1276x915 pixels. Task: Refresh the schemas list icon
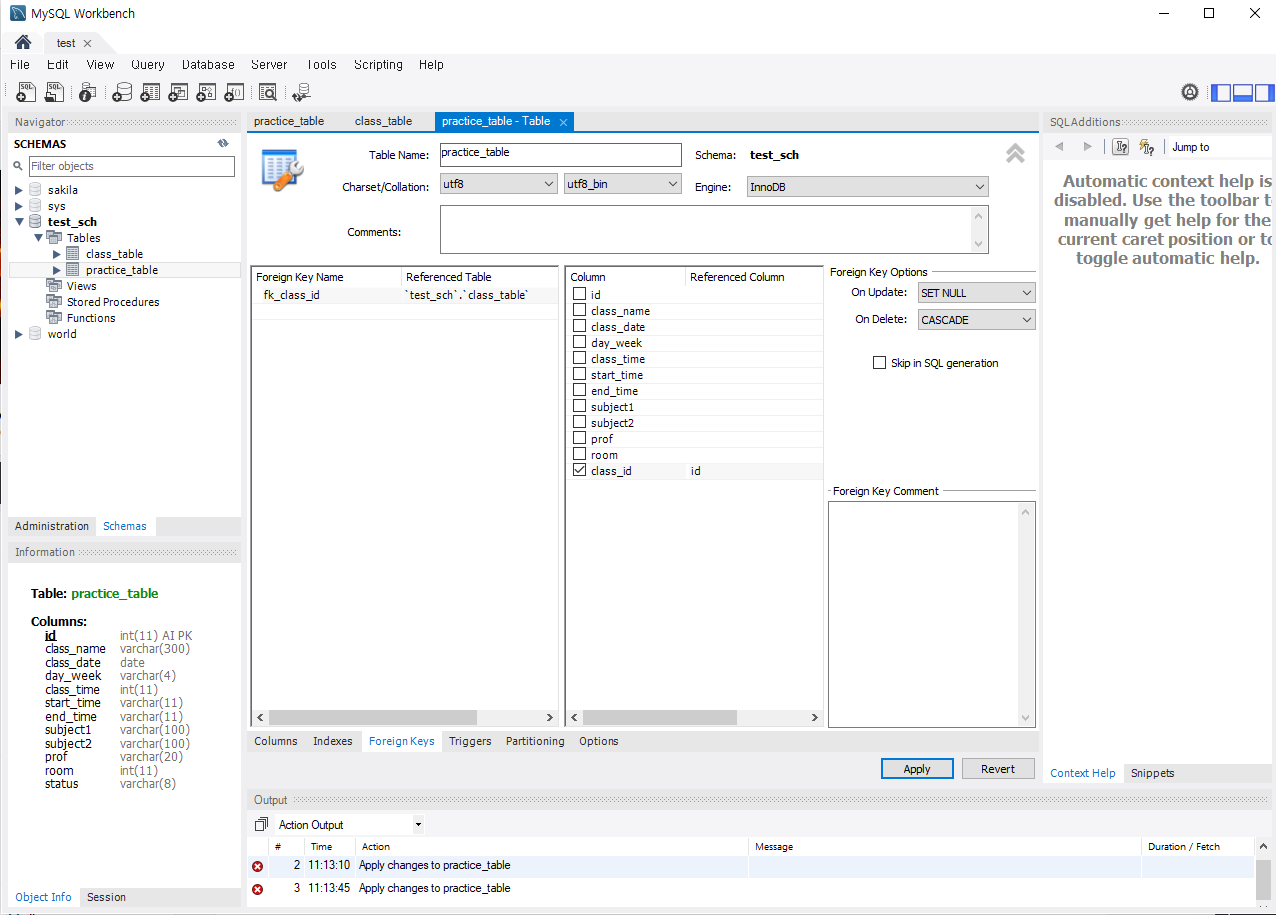pyautogui.click(x=223, y=144)
